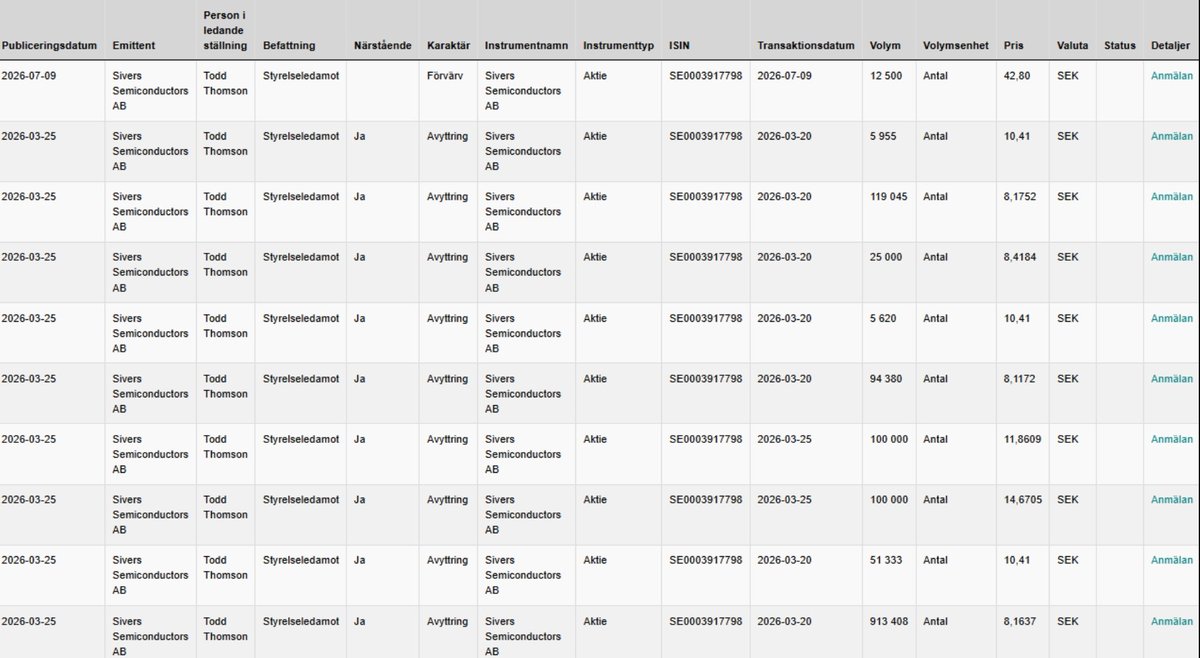Select the volume cell 5 955
This screenshot has height=658, width=1200.
(x=883, y=136)
